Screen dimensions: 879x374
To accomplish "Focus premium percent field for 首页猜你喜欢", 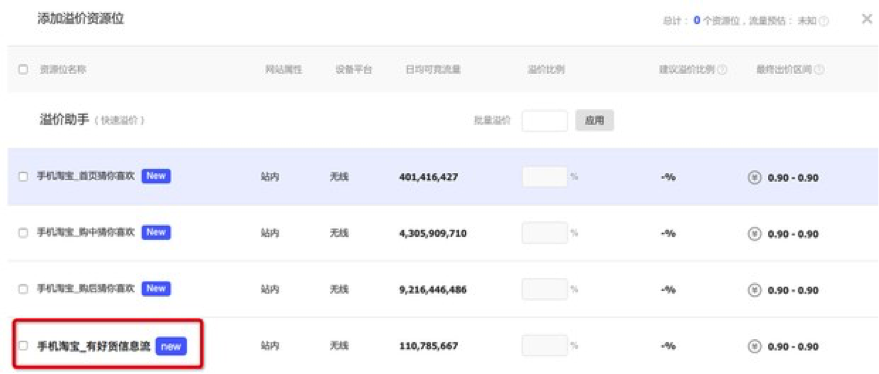I will (545, 177).
